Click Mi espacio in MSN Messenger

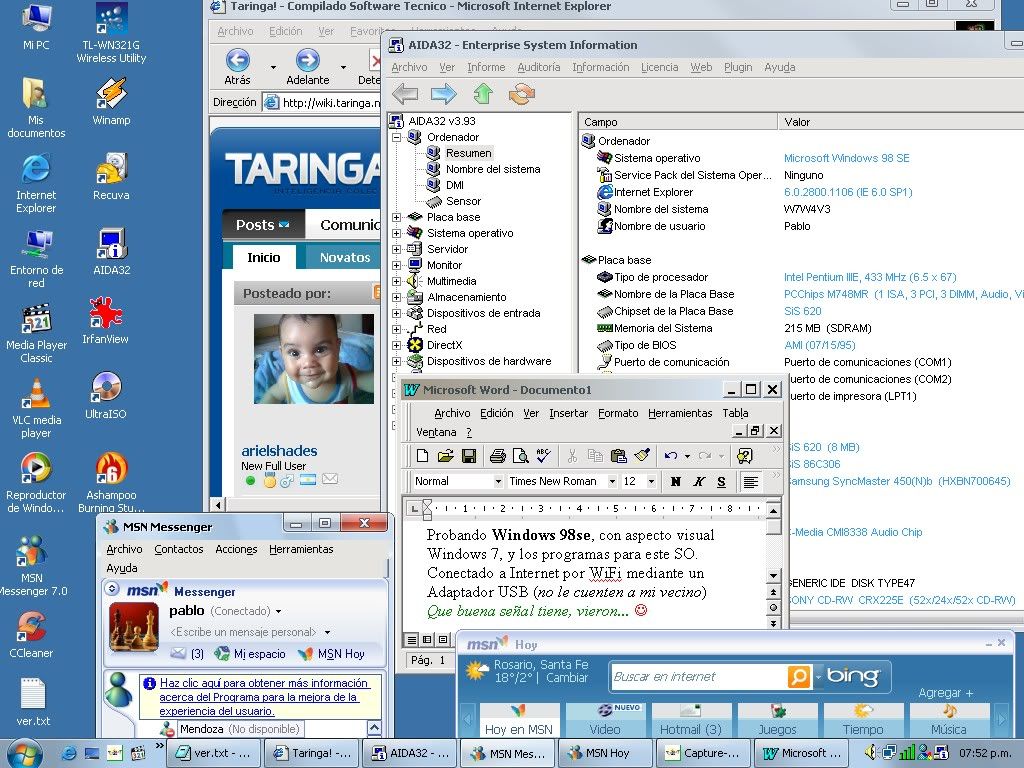(252, 654)
